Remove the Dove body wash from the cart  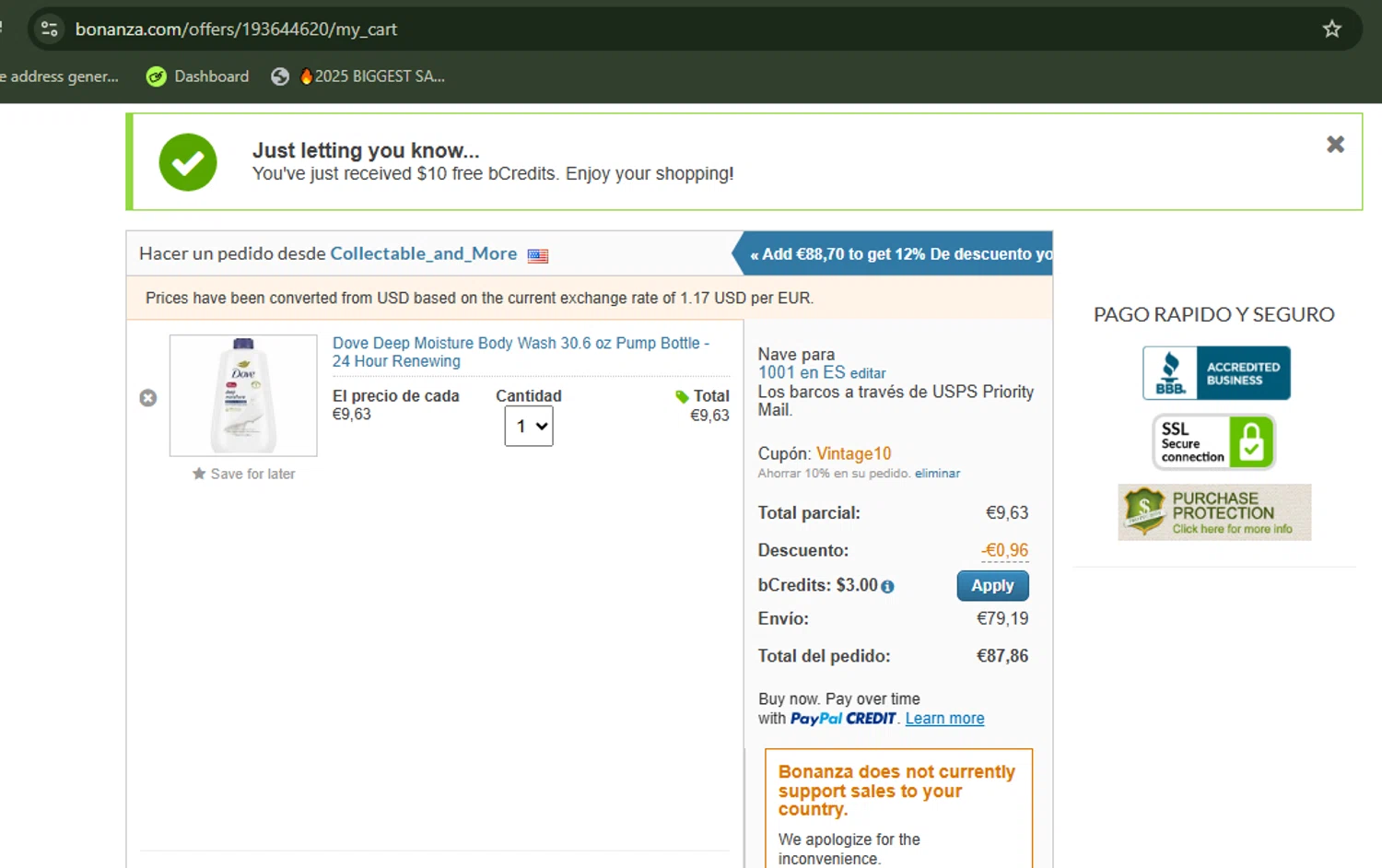[x=148, y=398]
